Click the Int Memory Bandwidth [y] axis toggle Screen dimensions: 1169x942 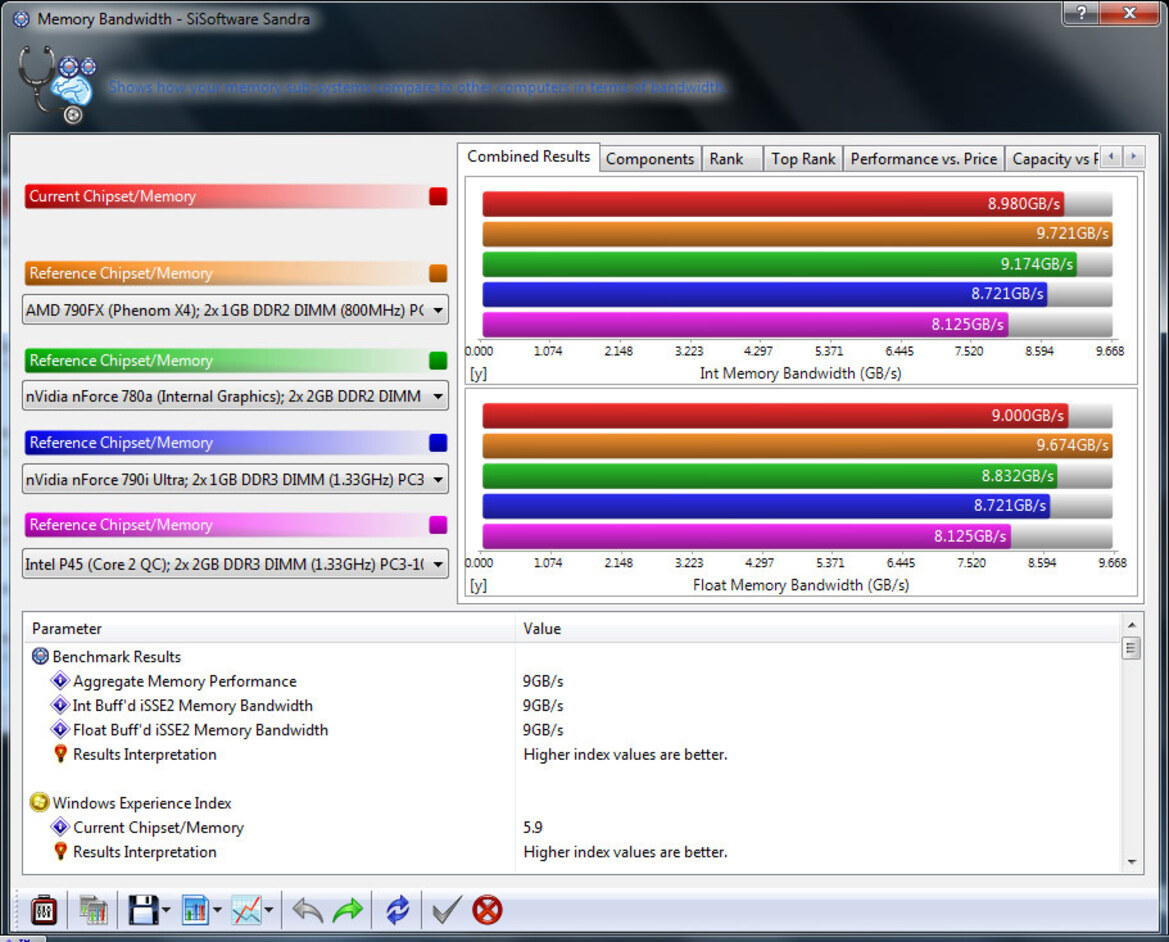478,373
